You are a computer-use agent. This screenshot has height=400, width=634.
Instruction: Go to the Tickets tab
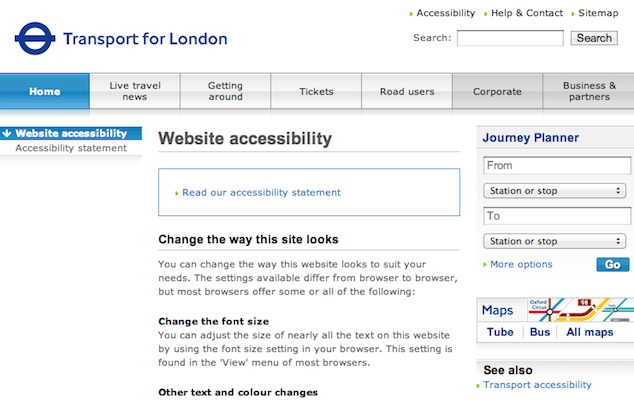(x=316, y=91)
